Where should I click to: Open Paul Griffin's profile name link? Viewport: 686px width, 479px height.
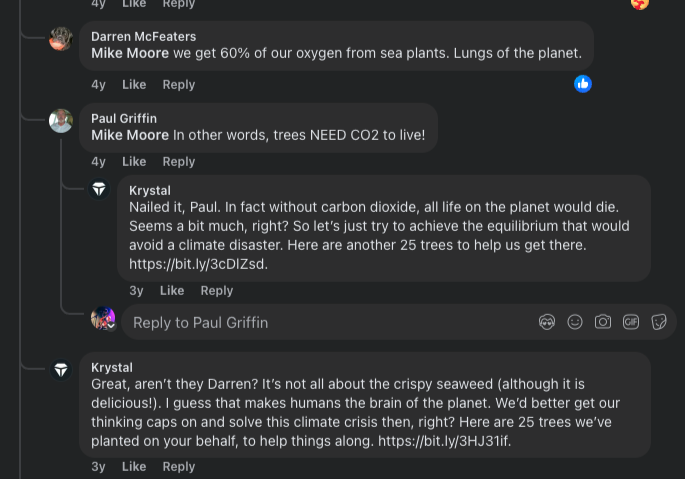[x=124, y=118]
